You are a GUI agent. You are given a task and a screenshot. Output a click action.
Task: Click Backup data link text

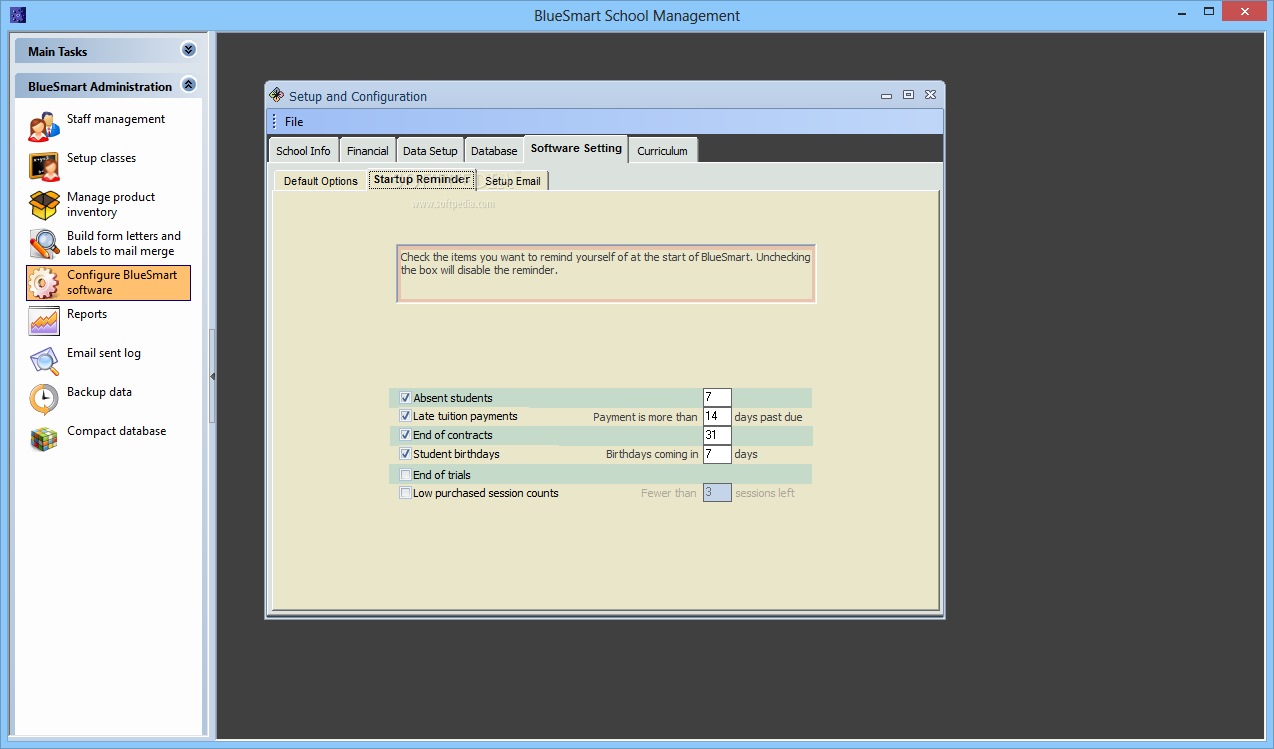point(99,392)
